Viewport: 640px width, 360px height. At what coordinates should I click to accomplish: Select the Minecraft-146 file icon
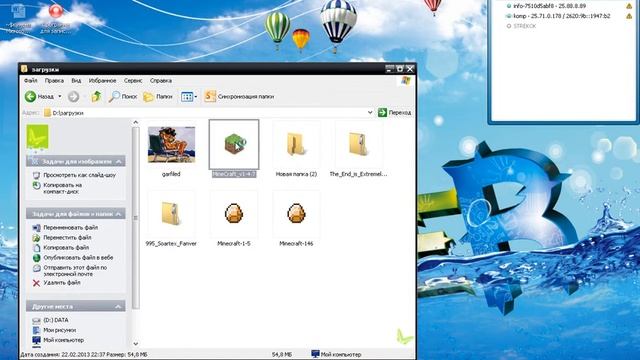tap(296, 213)
